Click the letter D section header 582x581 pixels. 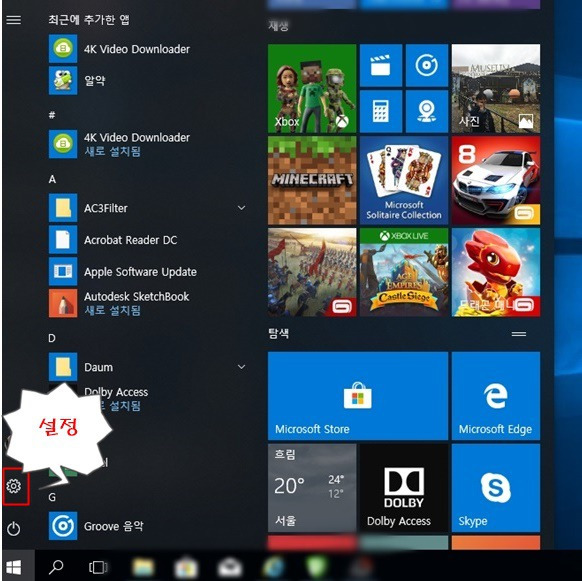pos(52,338)
